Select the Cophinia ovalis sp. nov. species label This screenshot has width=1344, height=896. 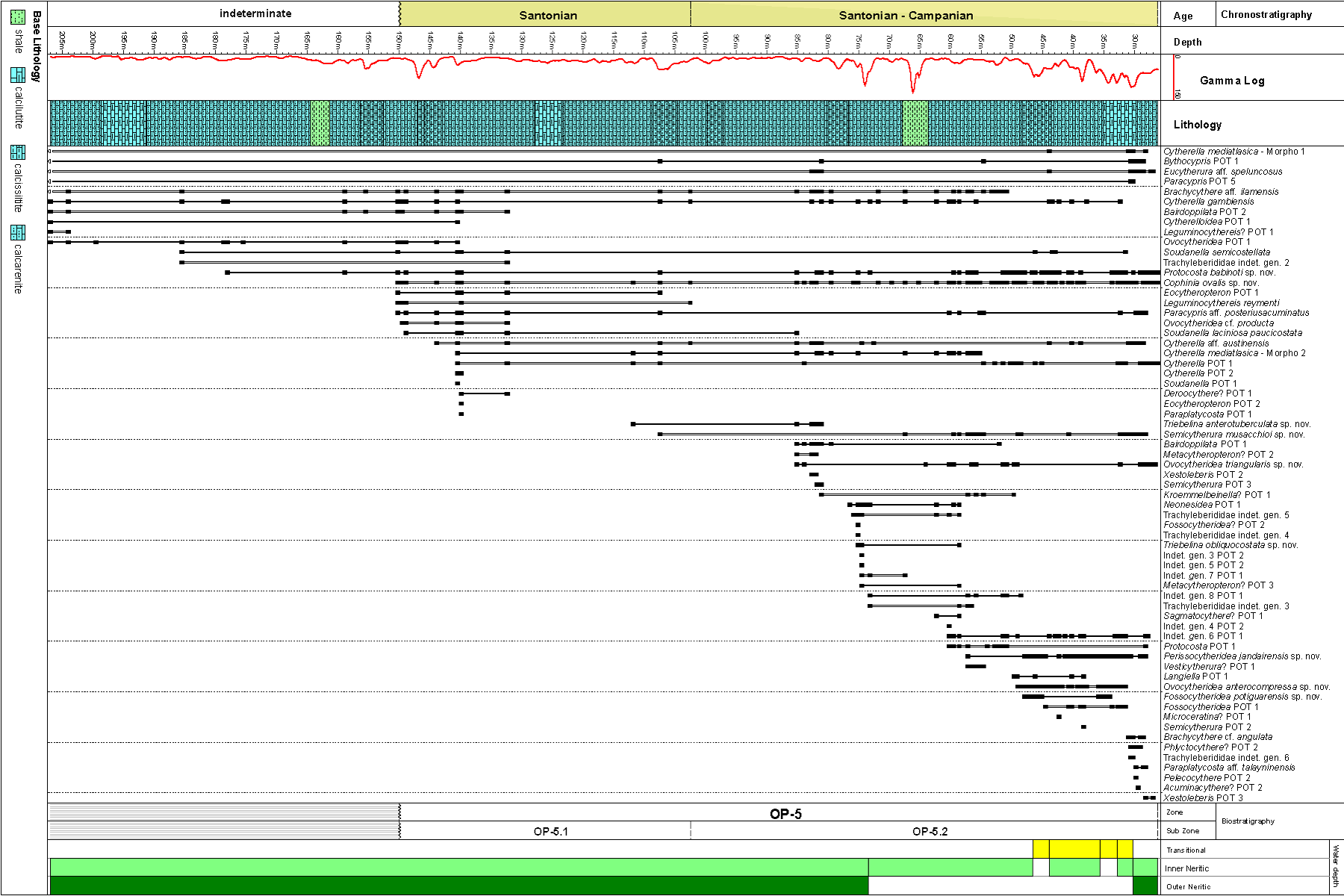[1210, 283]
